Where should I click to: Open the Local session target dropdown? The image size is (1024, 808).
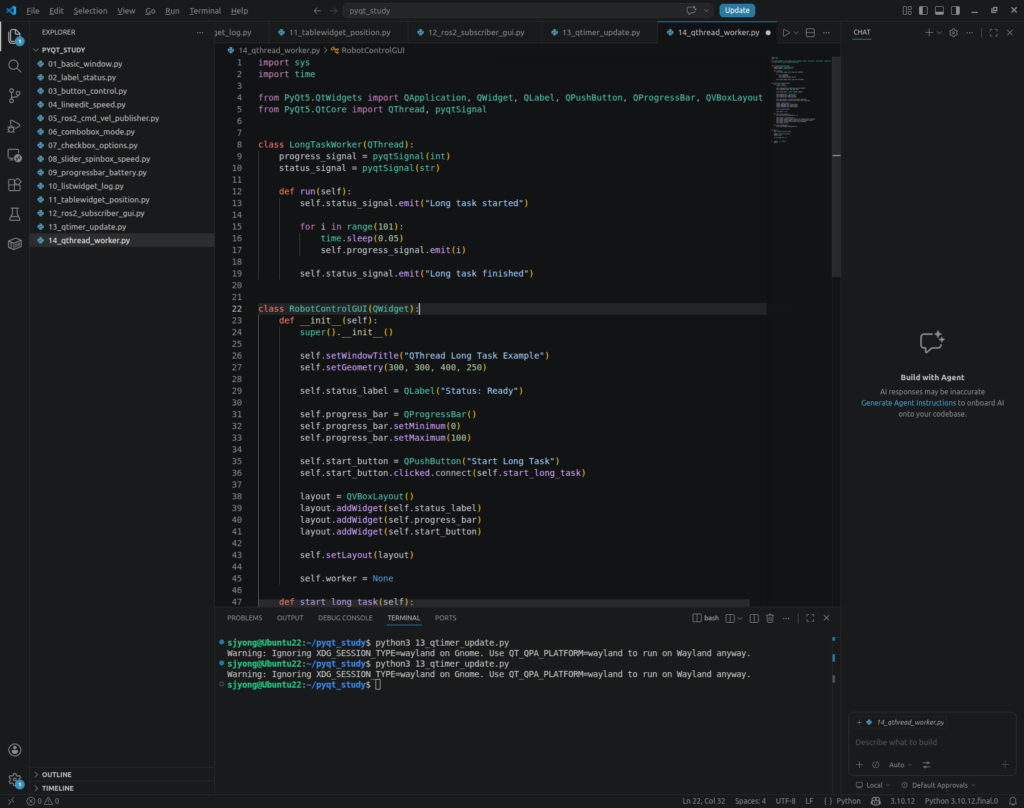873,785
